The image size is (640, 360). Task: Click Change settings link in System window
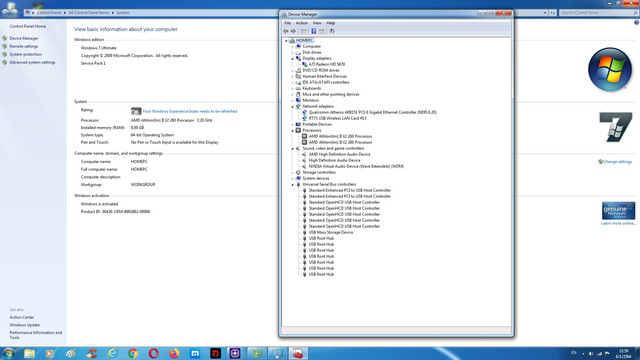tap(617, 162)
